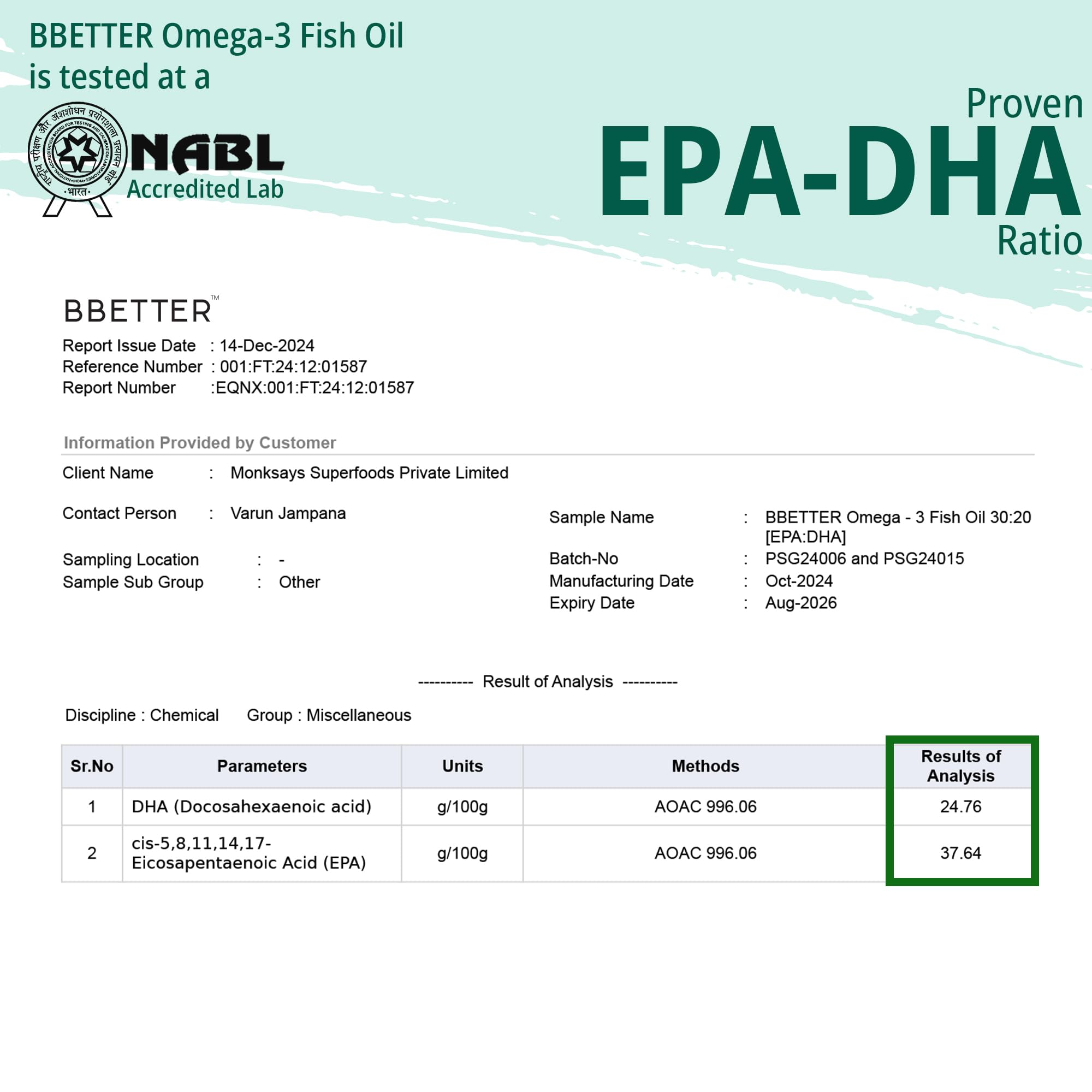The width and height of the screenshot is (1092, 1092).
Task: Click the Eicosapentaenoic Acid (EPA) parameter cell
Action: [248, 853]
